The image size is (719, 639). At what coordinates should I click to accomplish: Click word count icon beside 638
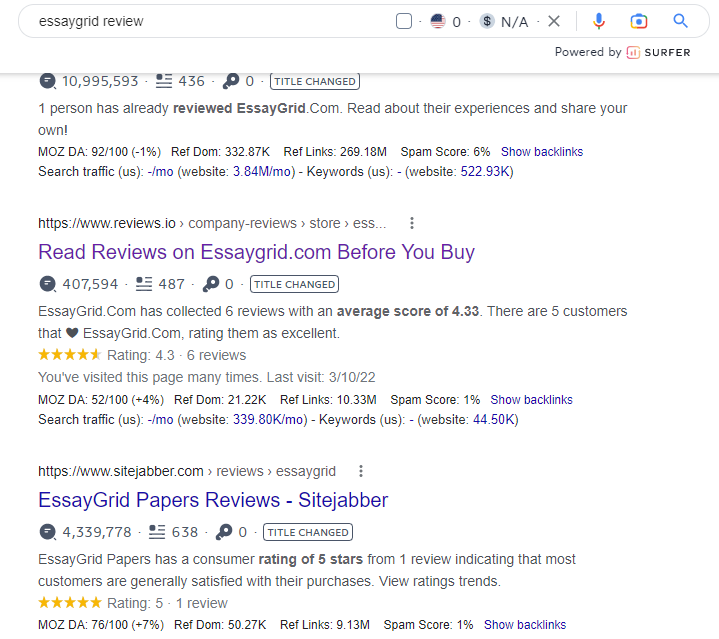[157, 532]
